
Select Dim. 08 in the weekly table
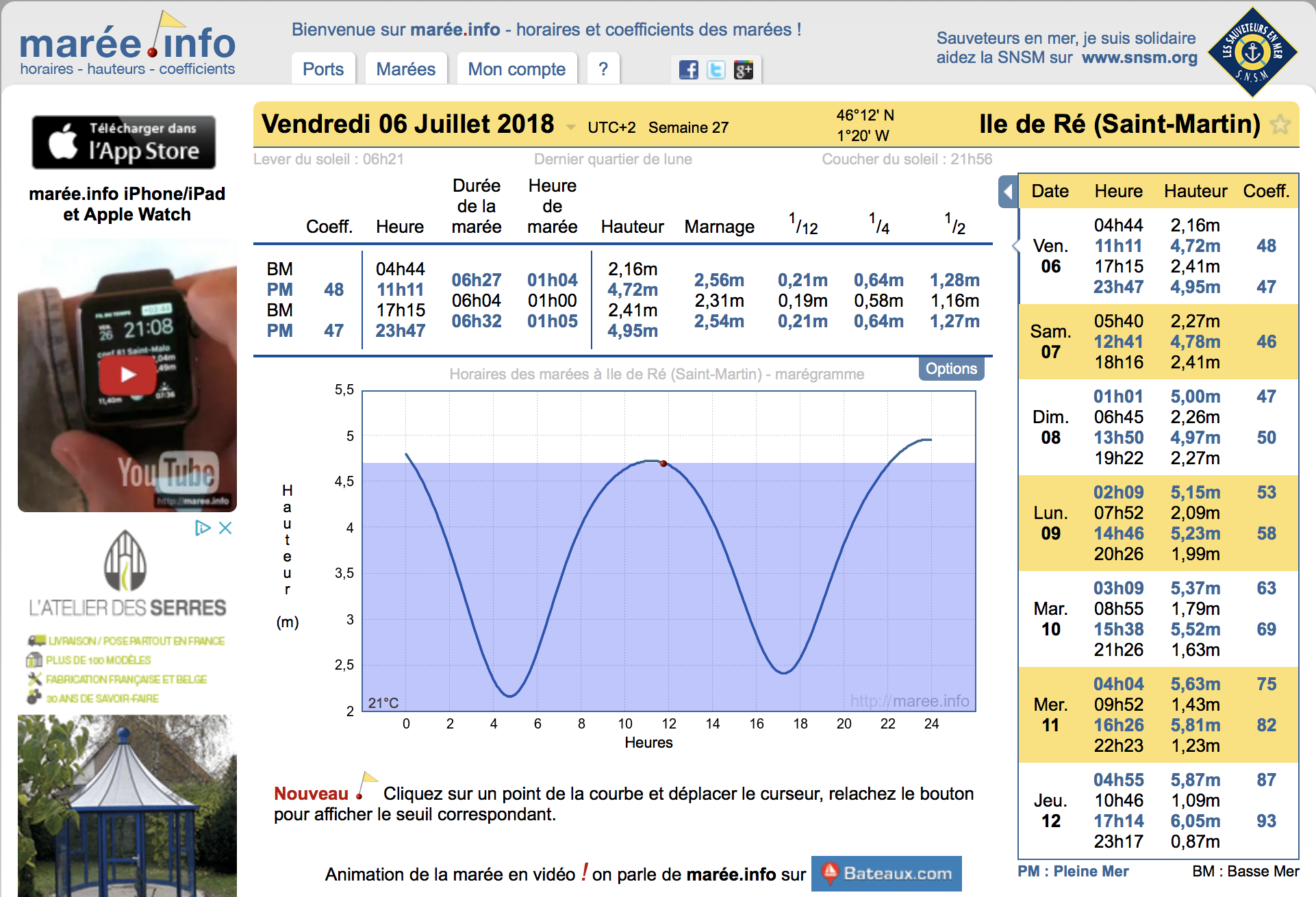(x=1050, y=427)
